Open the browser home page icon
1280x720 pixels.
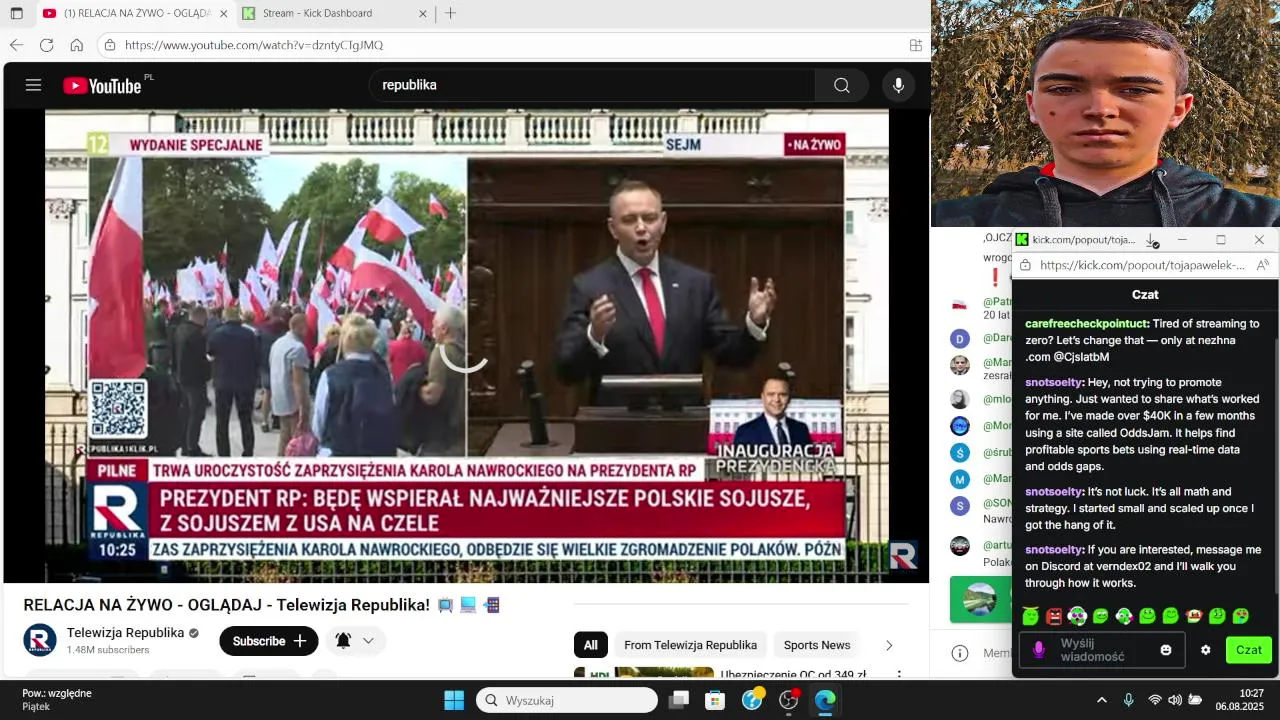76,45
